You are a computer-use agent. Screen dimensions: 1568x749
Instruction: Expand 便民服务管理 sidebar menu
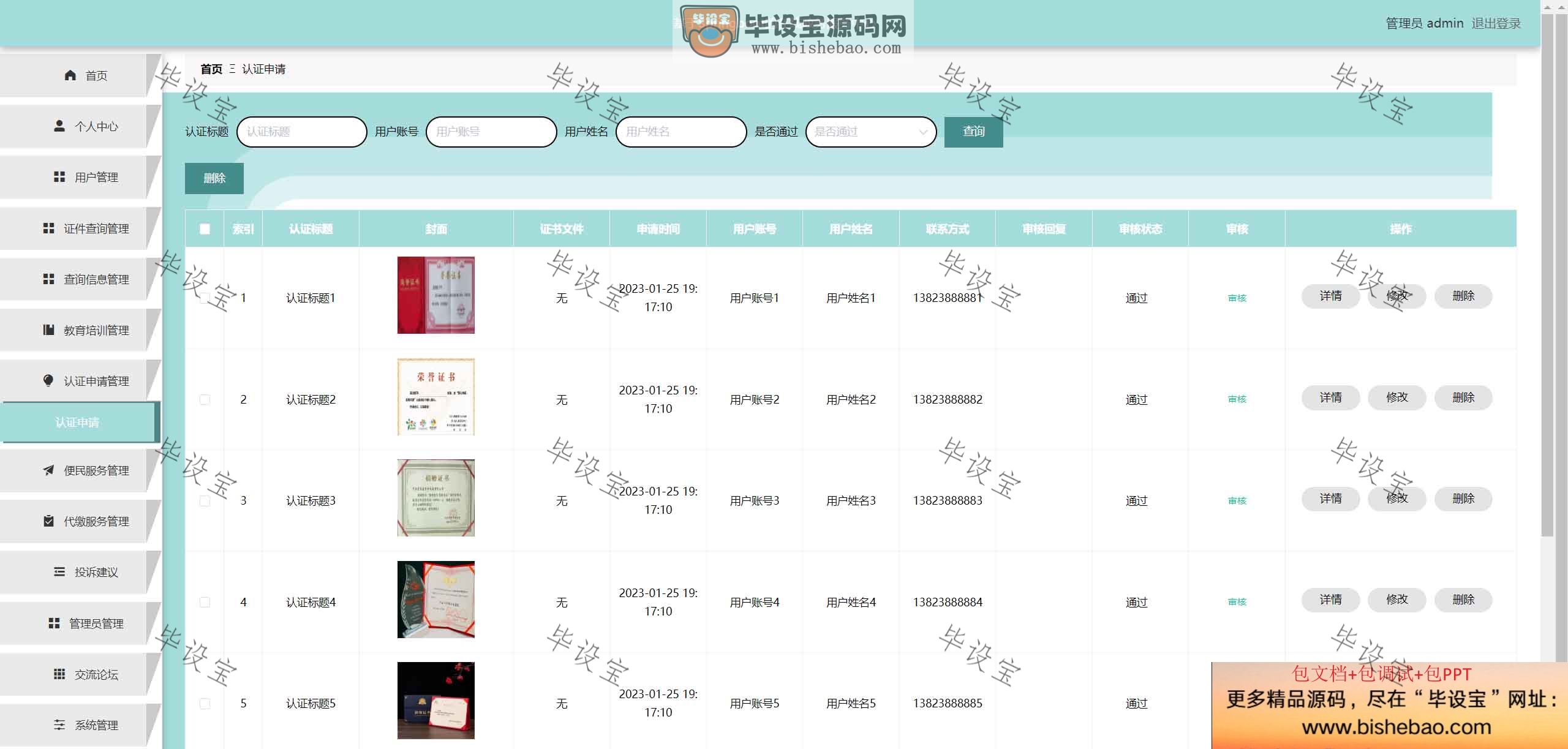click(81, 470)
